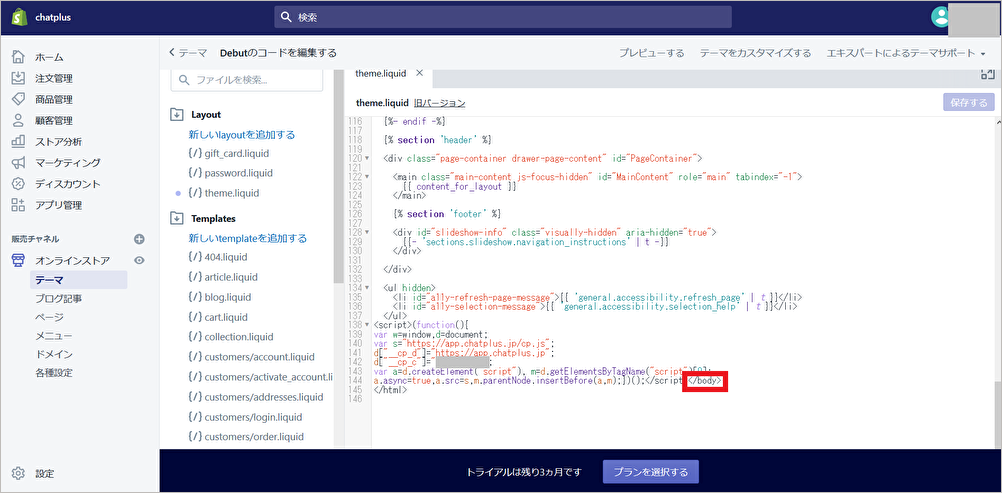Open ブログ記事 in the sidebar
Viewport: 1002px width, 493px height.
[x=58, y=299]
